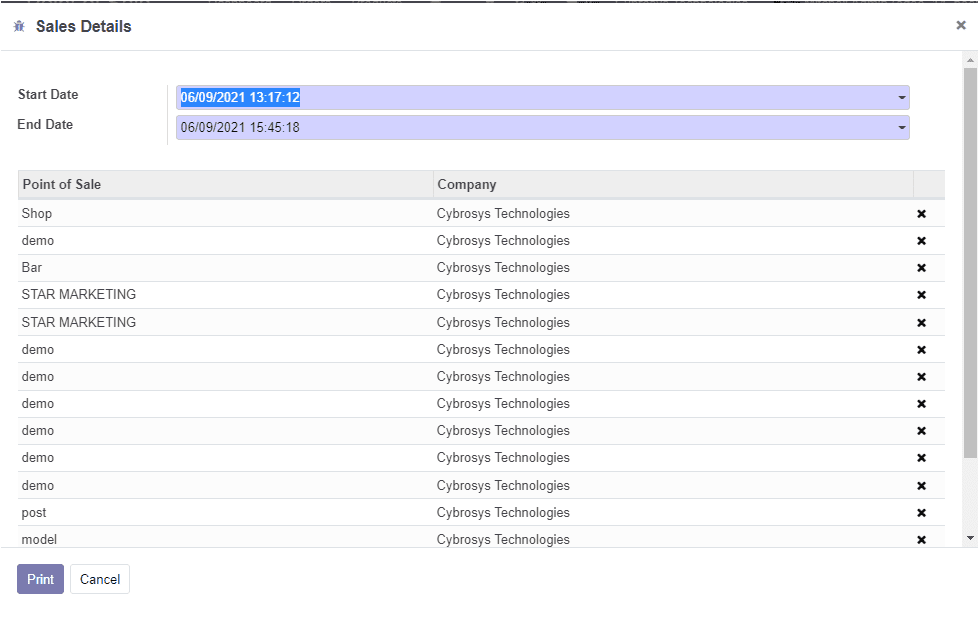Viewport: 979px width, 617px height.
Task: Open the Start Date picker dropdown arrow
Action: tap(902, 97)
